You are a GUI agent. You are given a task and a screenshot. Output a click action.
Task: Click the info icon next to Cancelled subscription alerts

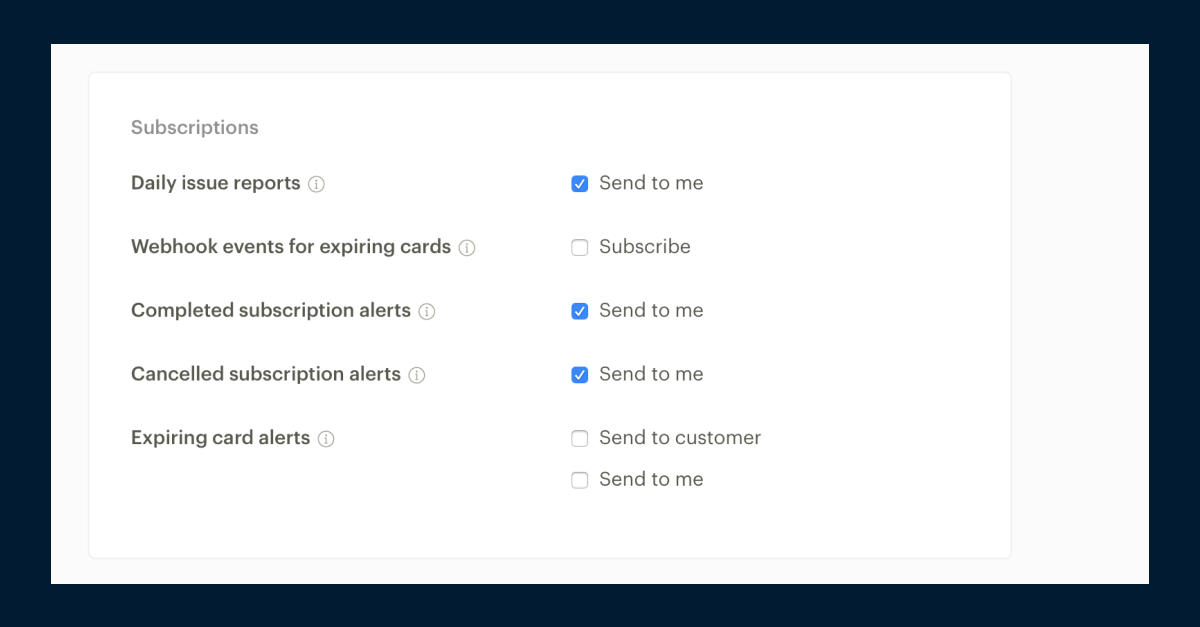(417, 375)
